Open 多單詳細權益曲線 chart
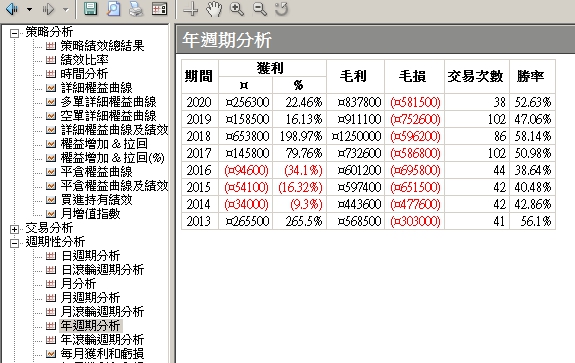The width and height of the screenshot is (575, 363). click(x=109, y=102)
